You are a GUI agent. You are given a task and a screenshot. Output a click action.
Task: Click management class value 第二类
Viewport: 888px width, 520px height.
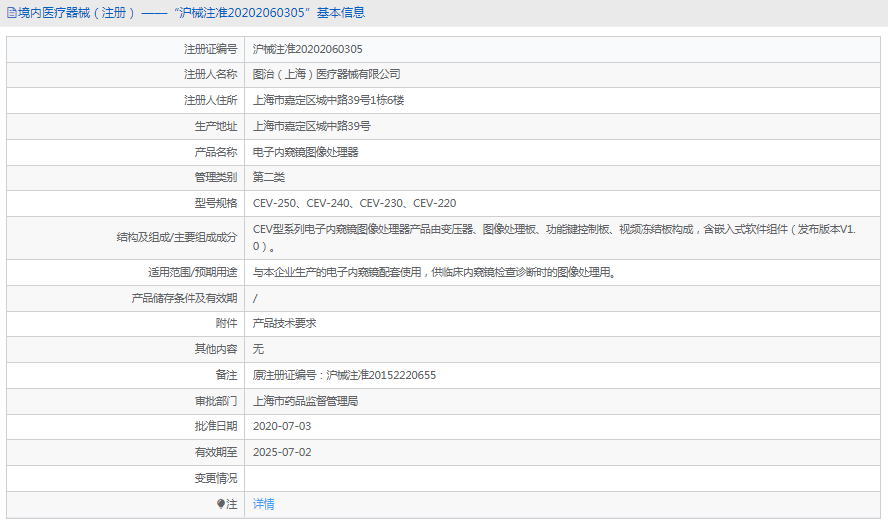click(268, 177)
